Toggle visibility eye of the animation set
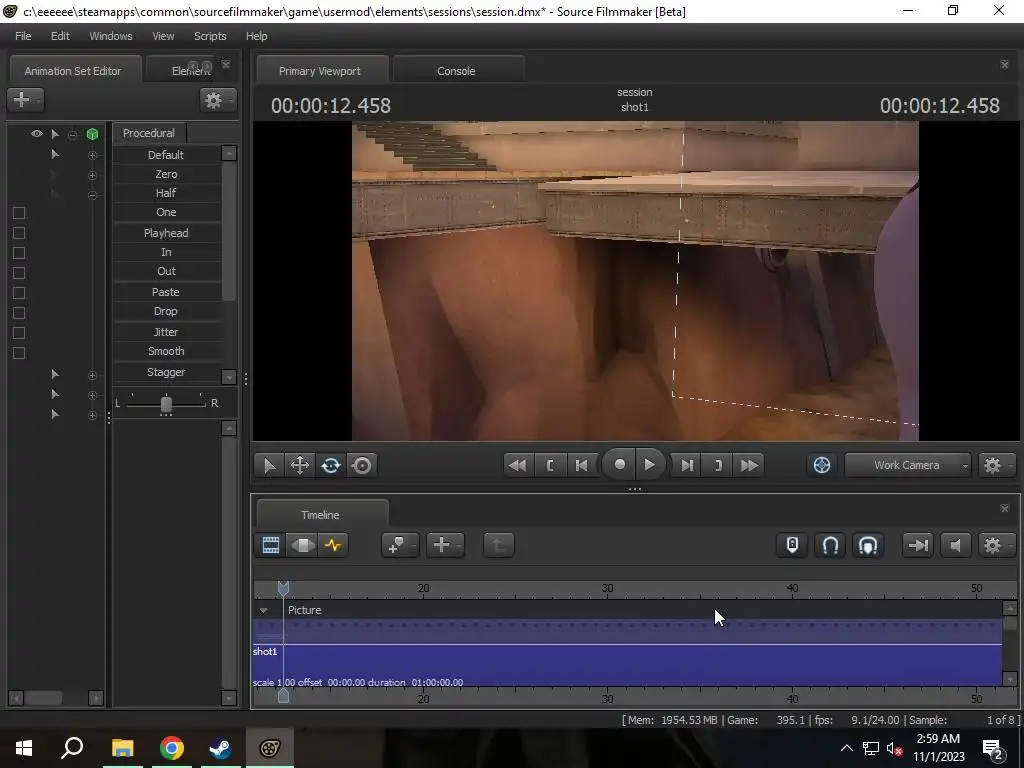The image size is (1024, 768). pyautogui.click(x=37, y=133)
